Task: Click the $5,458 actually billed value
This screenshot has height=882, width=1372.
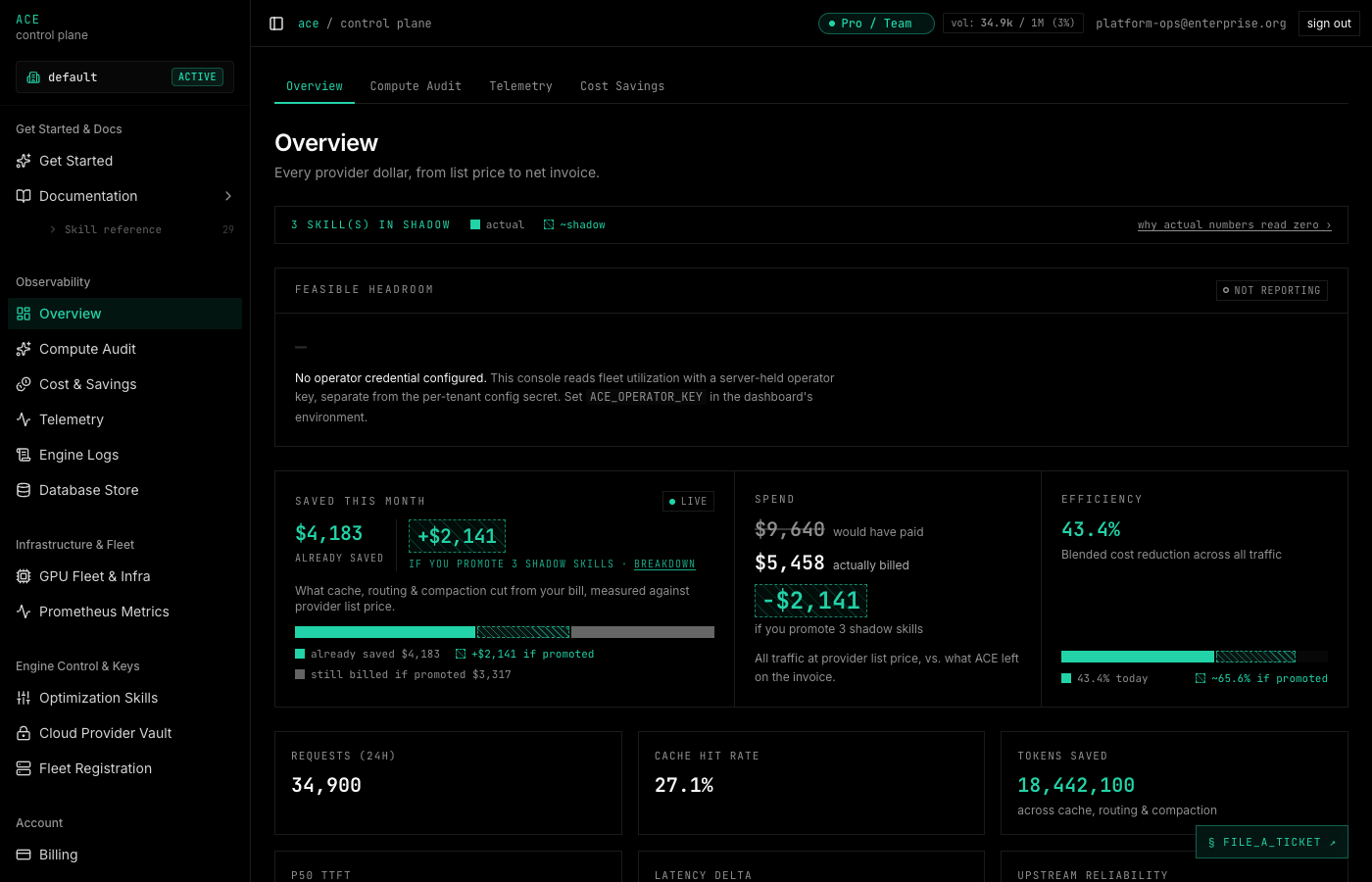Action: 790,563
